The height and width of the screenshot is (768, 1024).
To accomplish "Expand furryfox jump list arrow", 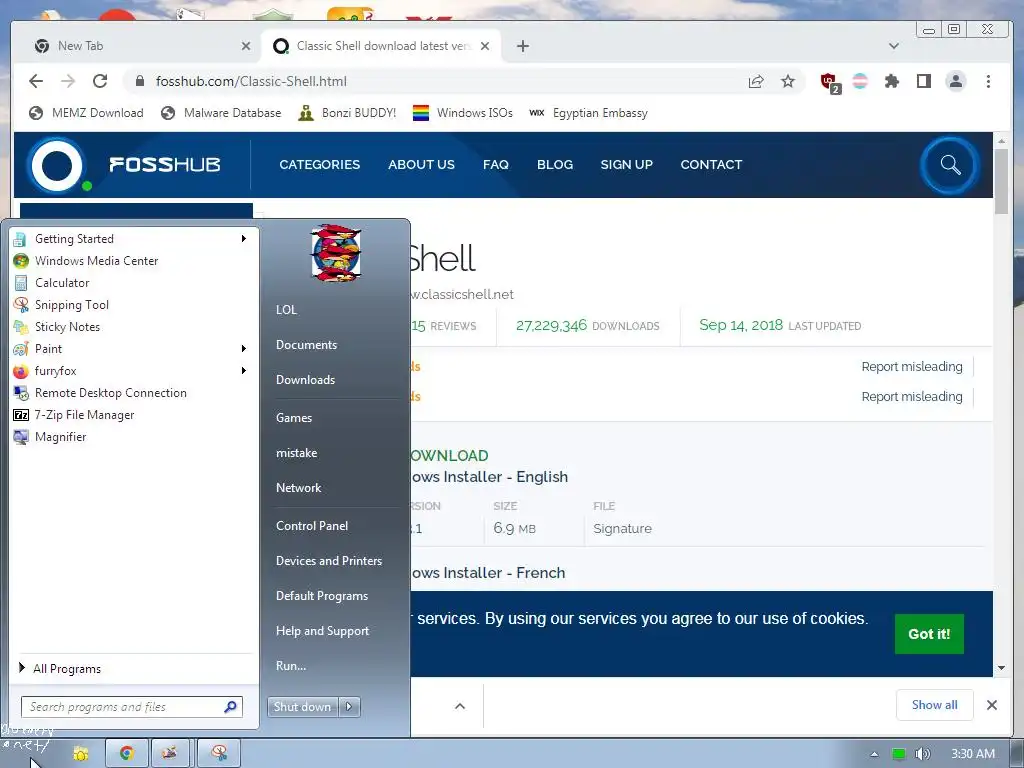I will pyautogui.click(x=244, y=370).
